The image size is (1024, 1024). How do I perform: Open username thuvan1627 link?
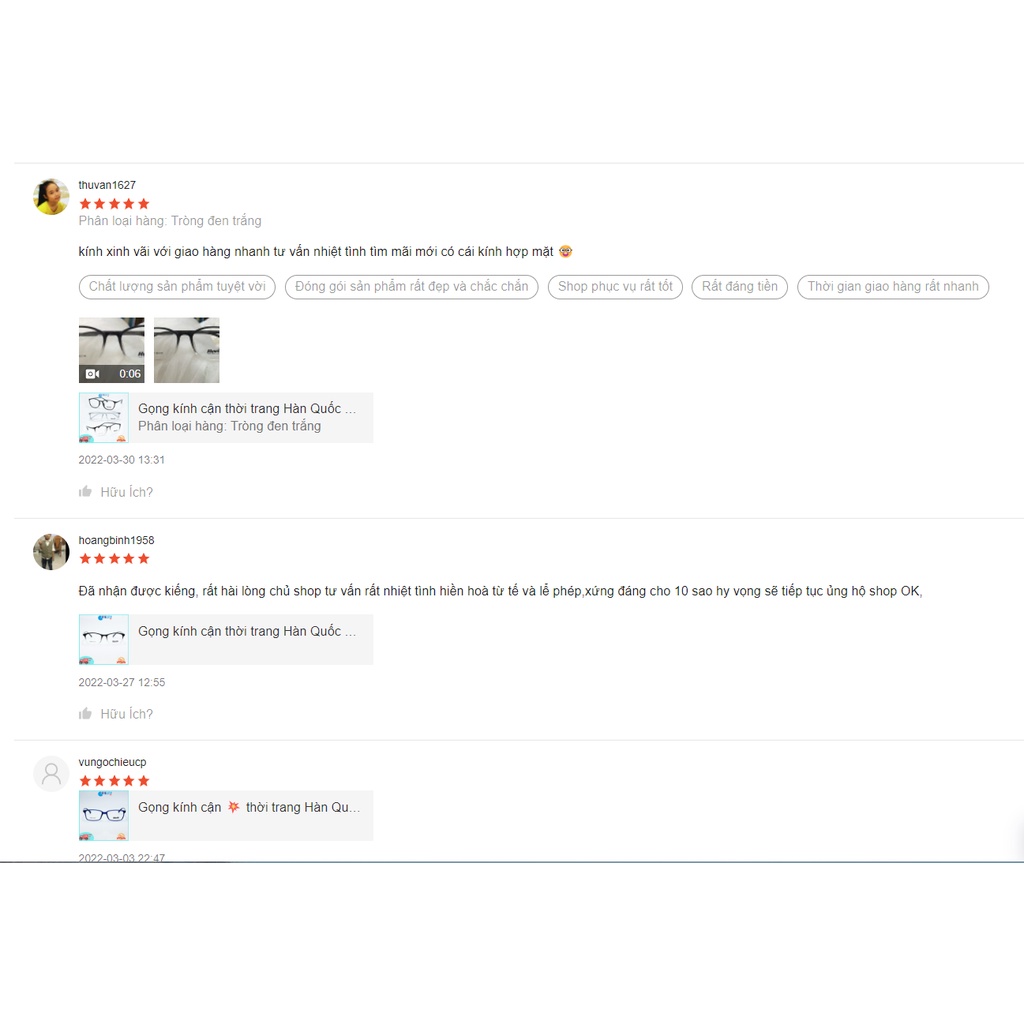(107, 185)
